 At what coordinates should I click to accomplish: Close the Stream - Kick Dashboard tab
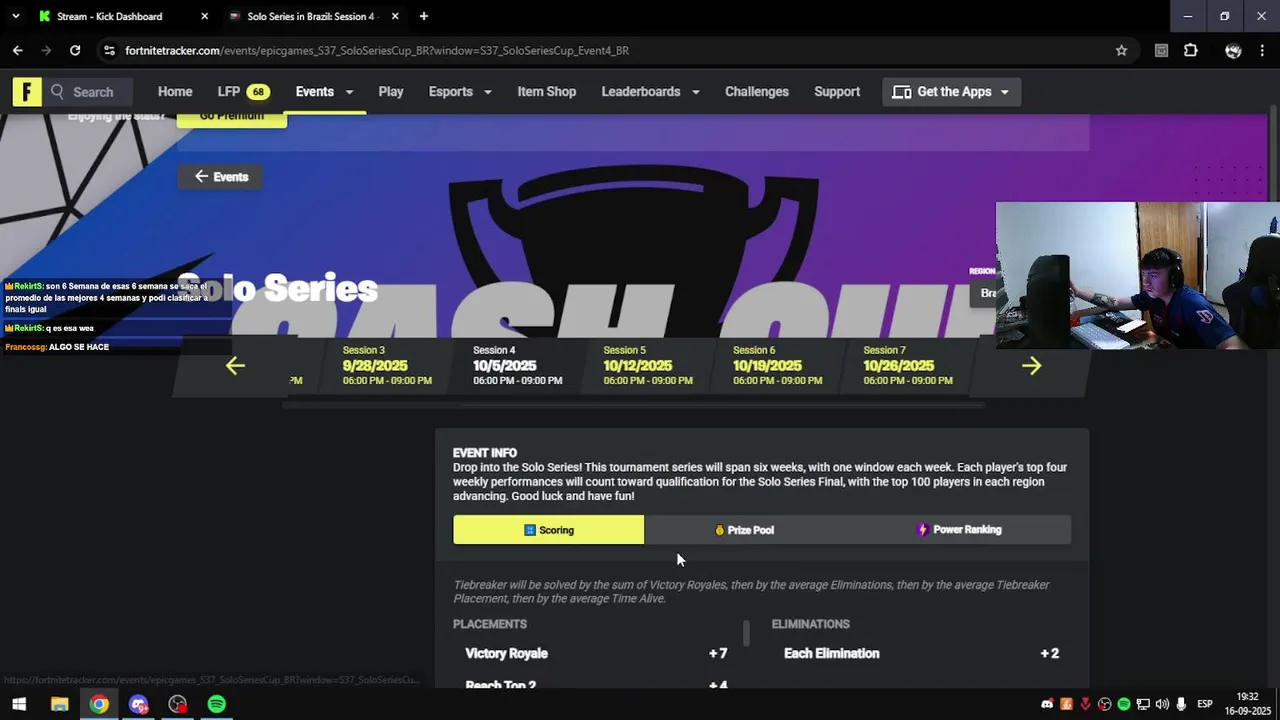coord(205,16)
